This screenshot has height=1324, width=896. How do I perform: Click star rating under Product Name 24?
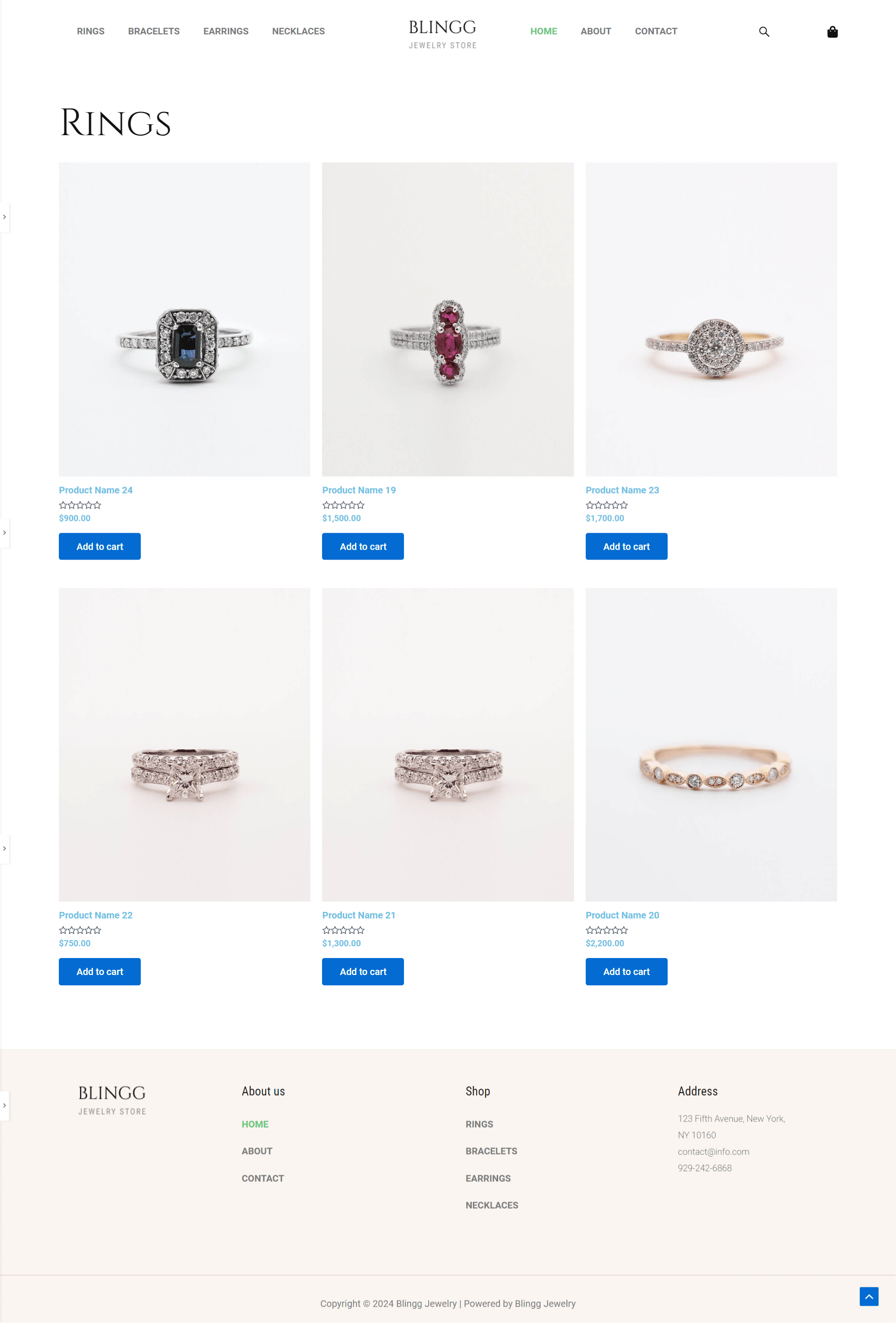(x=81, y=505)
